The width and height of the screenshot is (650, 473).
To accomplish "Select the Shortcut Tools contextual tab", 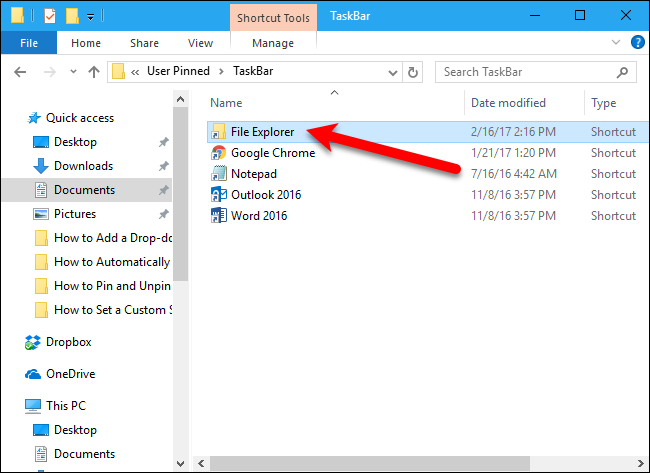I will point(273,18).
